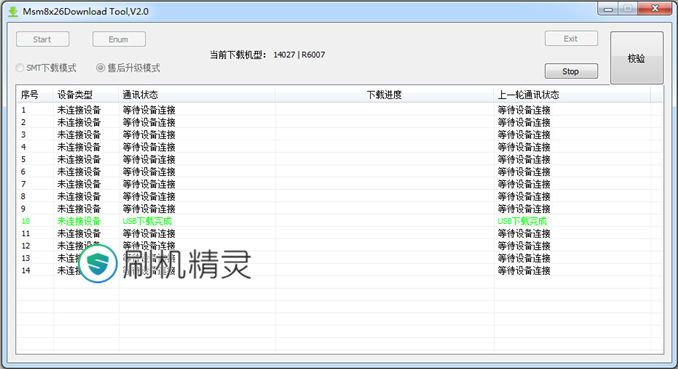The height and width of the screenshot is (369, 678).
Task: Select row number 9 in the device list
Action: point(339,209)
